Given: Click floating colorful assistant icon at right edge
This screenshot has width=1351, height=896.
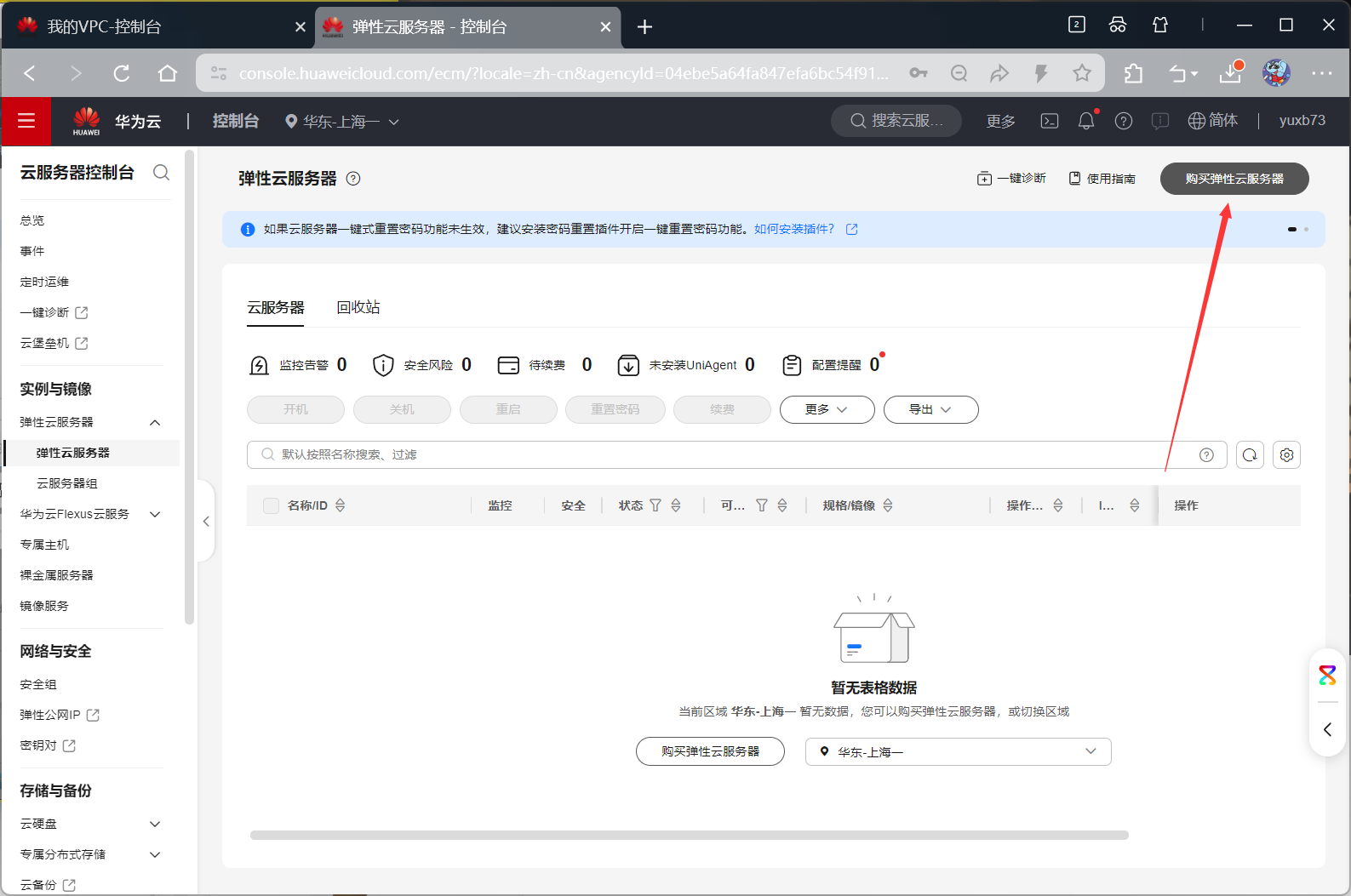Looking at the screenshot, I should (1327, 676).
